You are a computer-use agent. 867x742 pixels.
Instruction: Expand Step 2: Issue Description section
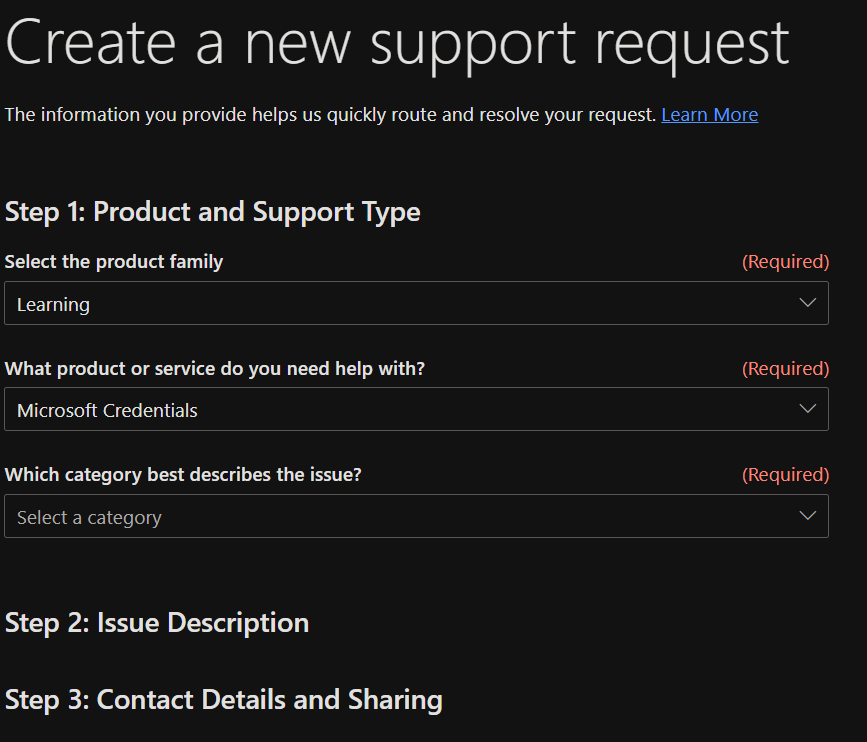tap(157, 623)
